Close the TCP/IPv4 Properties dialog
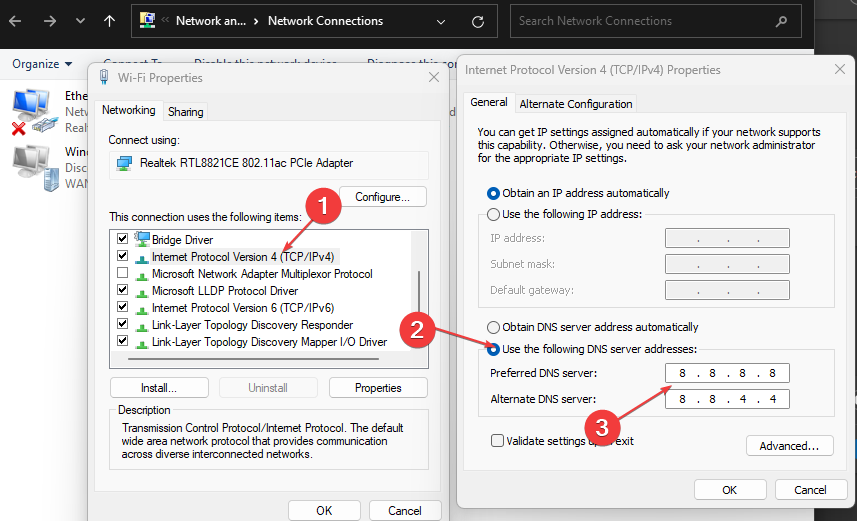The image size is (857, 521). click(x=840, y=69)
